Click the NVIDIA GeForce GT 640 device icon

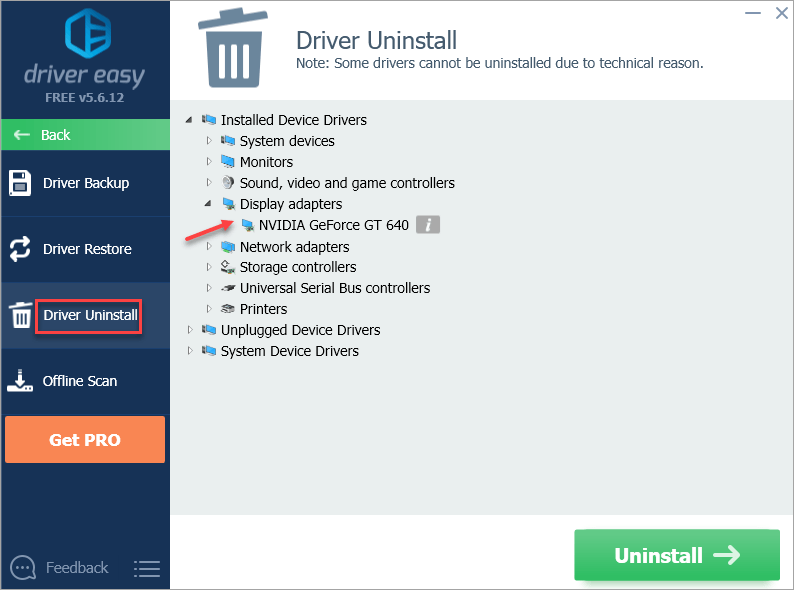pos(248,224)
